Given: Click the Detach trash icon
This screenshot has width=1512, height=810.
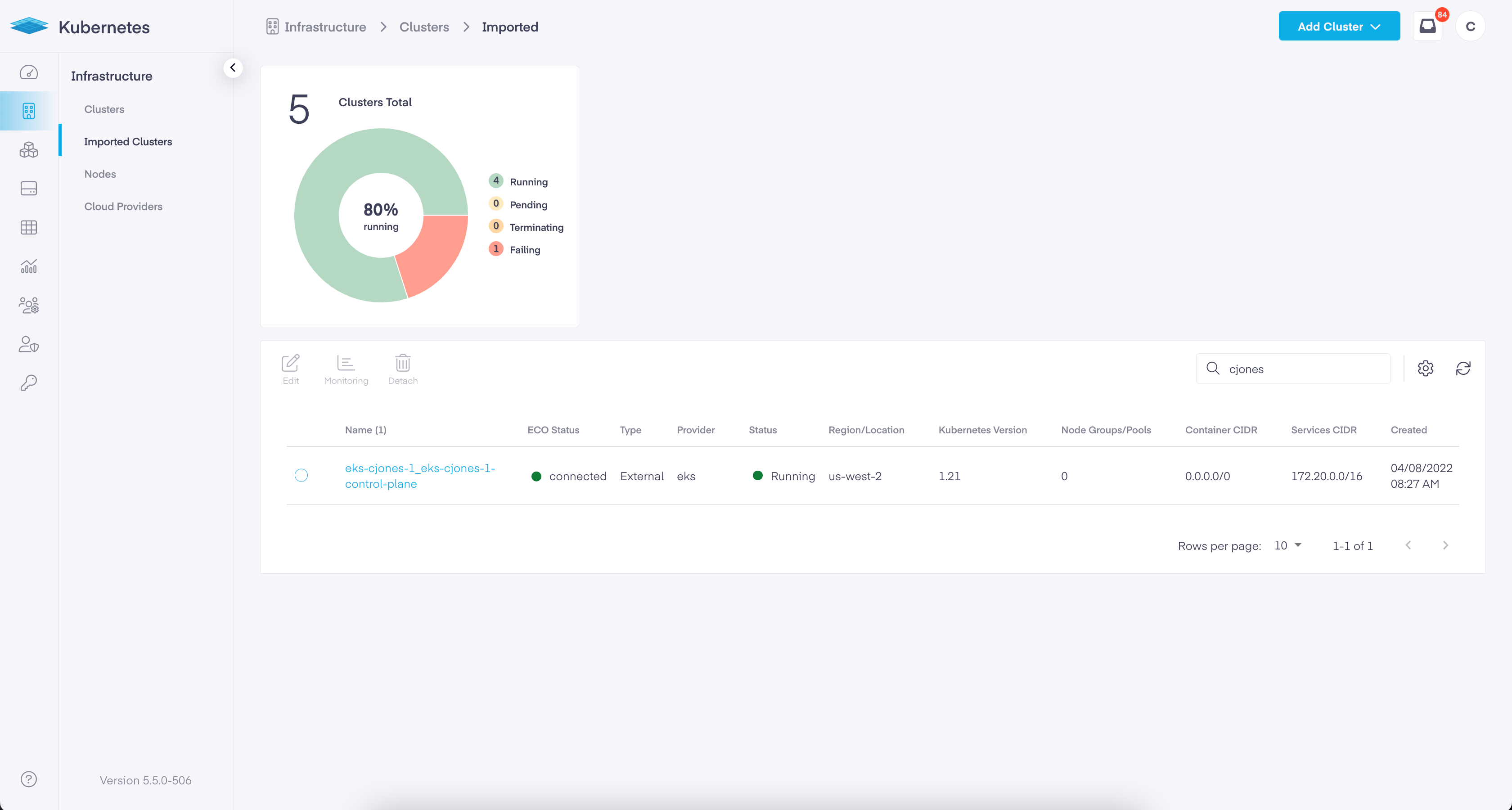Looking at the screenshot, I should point(403,363).
